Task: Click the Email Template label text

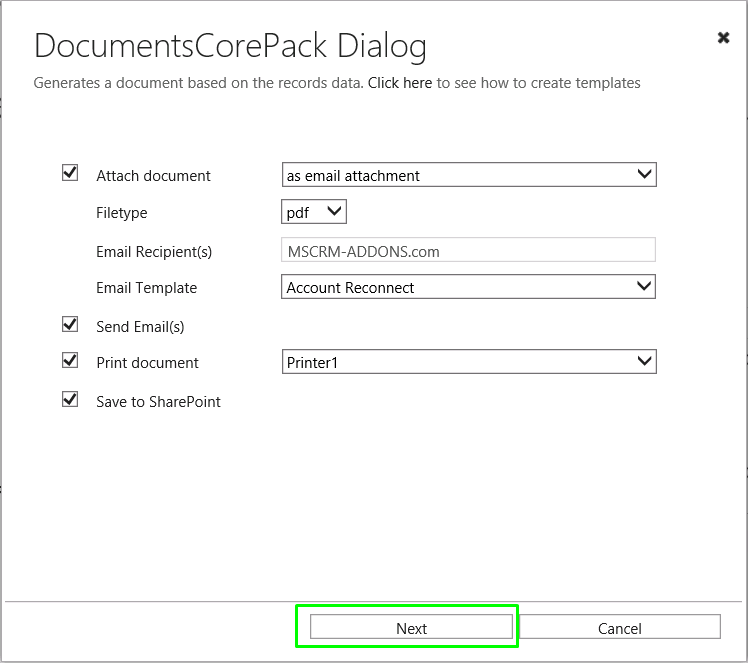Action: pos(146,288)
